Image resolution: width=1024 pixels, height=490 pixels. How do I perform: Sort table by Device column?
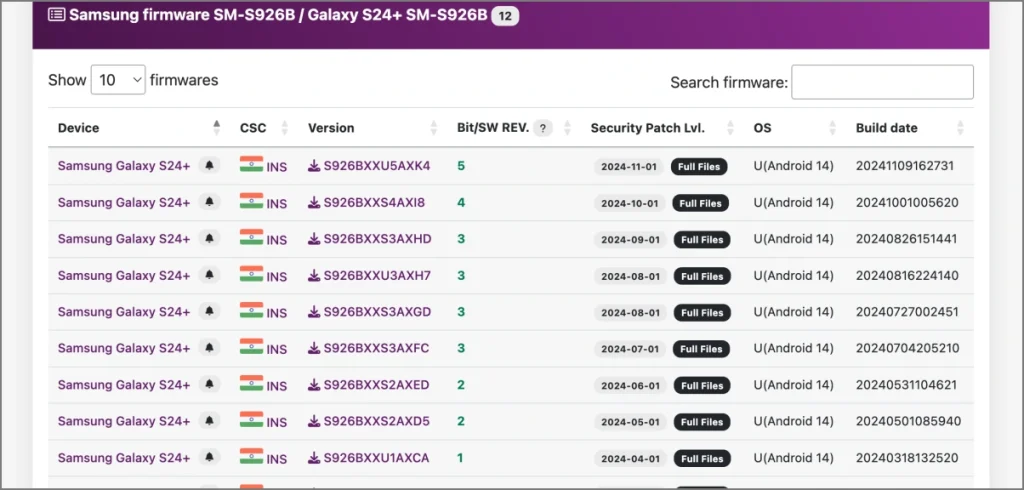pyautogui.click(x=217, y=128)
